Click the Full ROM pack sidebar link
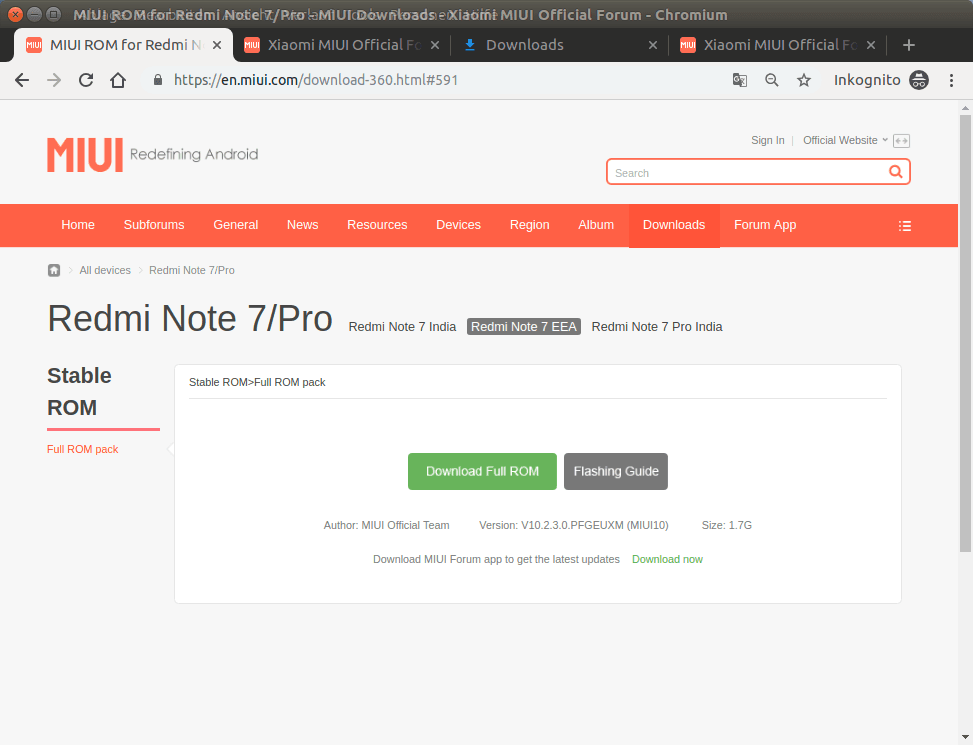 click(x=83, y=449)
